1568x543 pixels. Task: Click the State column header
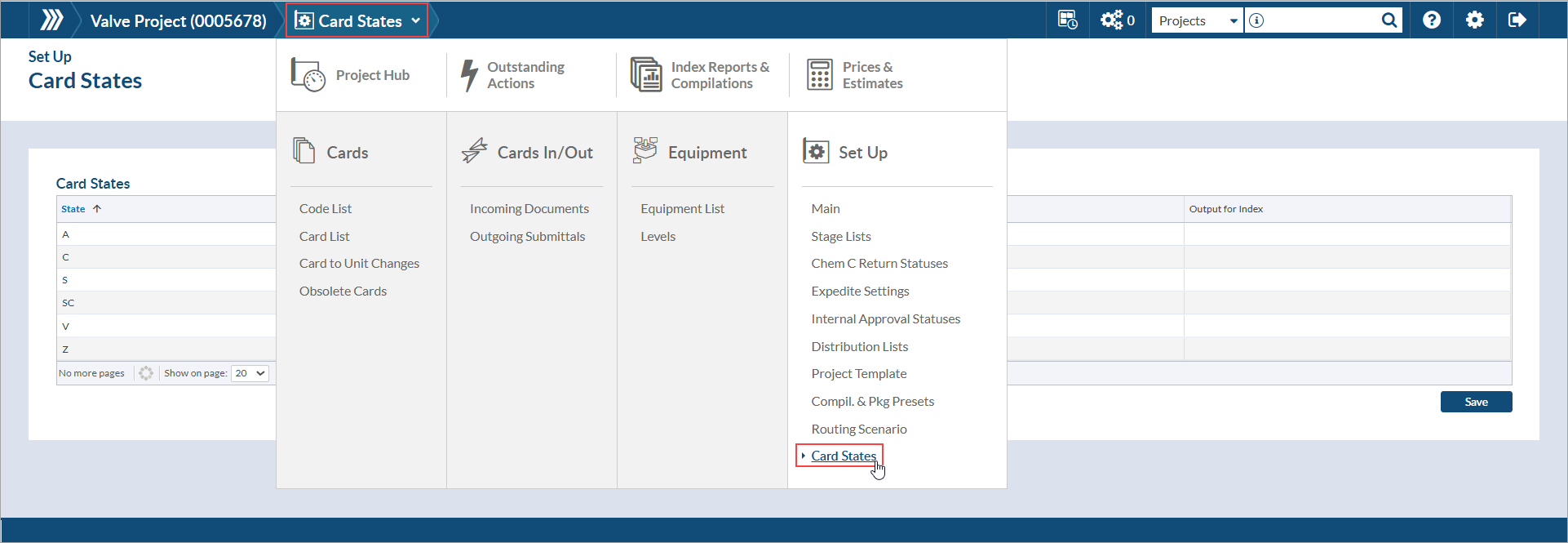(x=166, y=209)
